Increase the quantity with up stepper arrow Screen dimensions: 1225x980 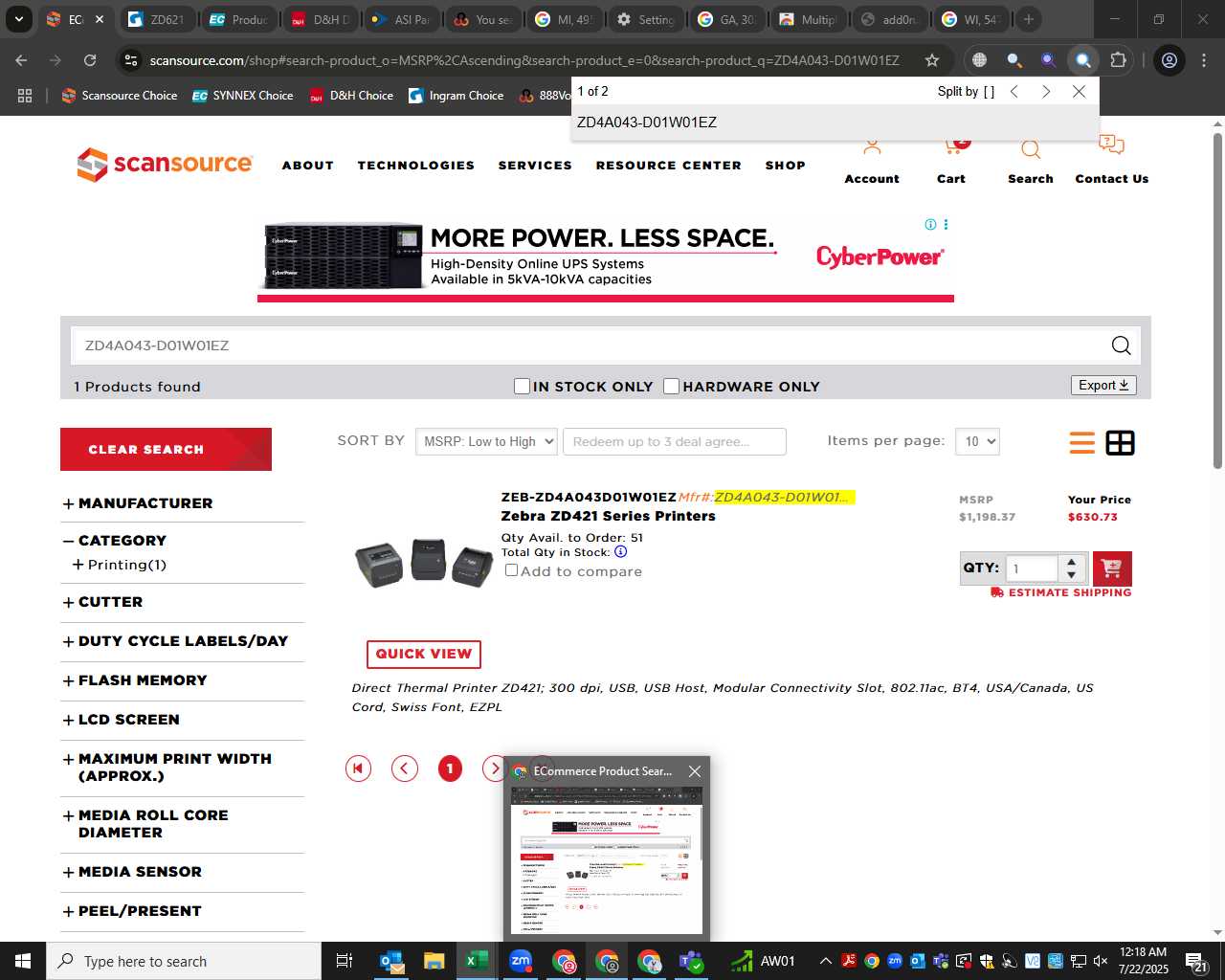(x=1071, y=562)
